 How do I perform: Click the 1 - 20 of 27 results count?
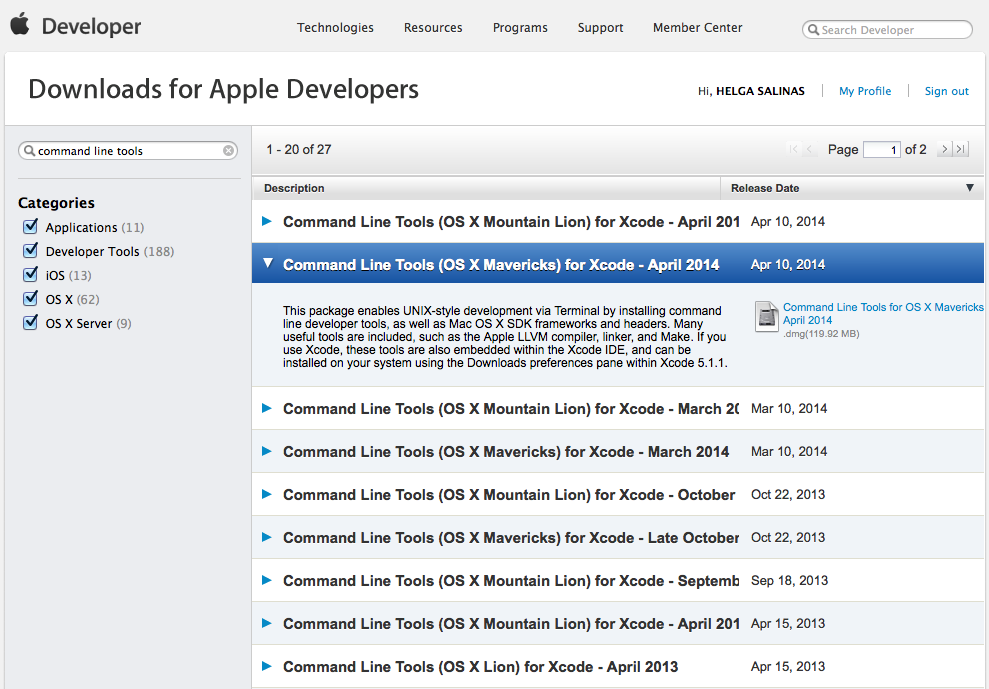299,150
